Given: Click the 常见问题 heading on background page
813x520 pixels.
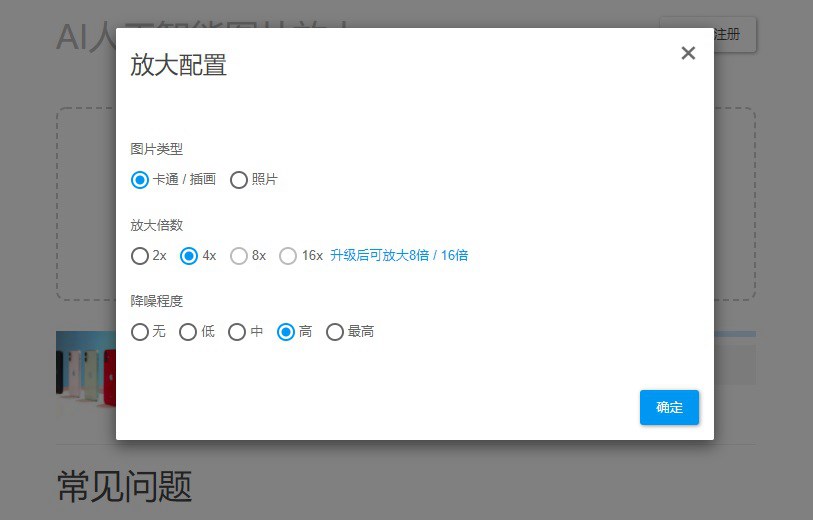Looking at the screenshot, I should point(124,486).
